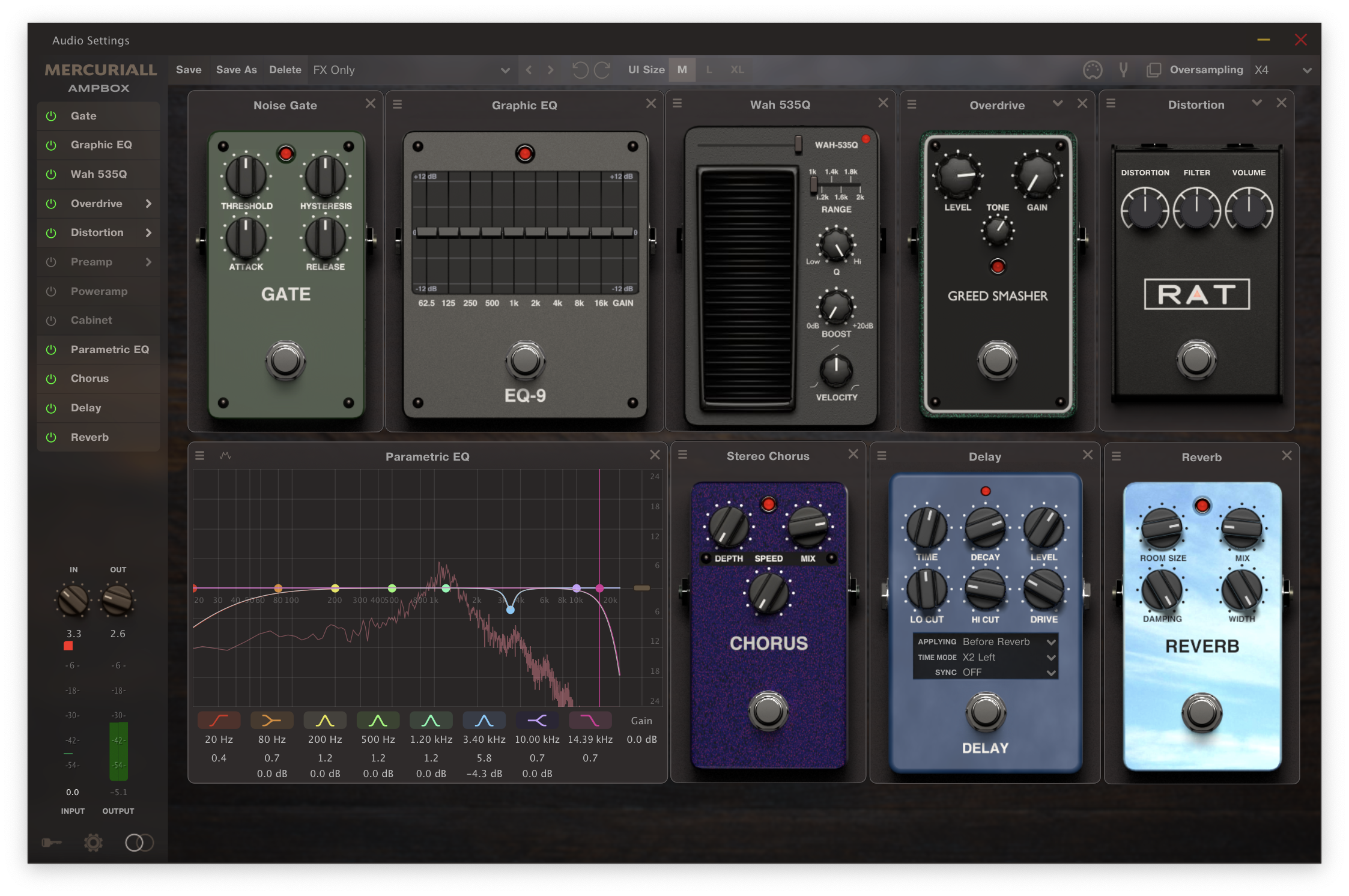The height and width of the screenshot is (896, 1349).
Task: Click the undo arrow icon in toolbar
Action: point(580,70)
